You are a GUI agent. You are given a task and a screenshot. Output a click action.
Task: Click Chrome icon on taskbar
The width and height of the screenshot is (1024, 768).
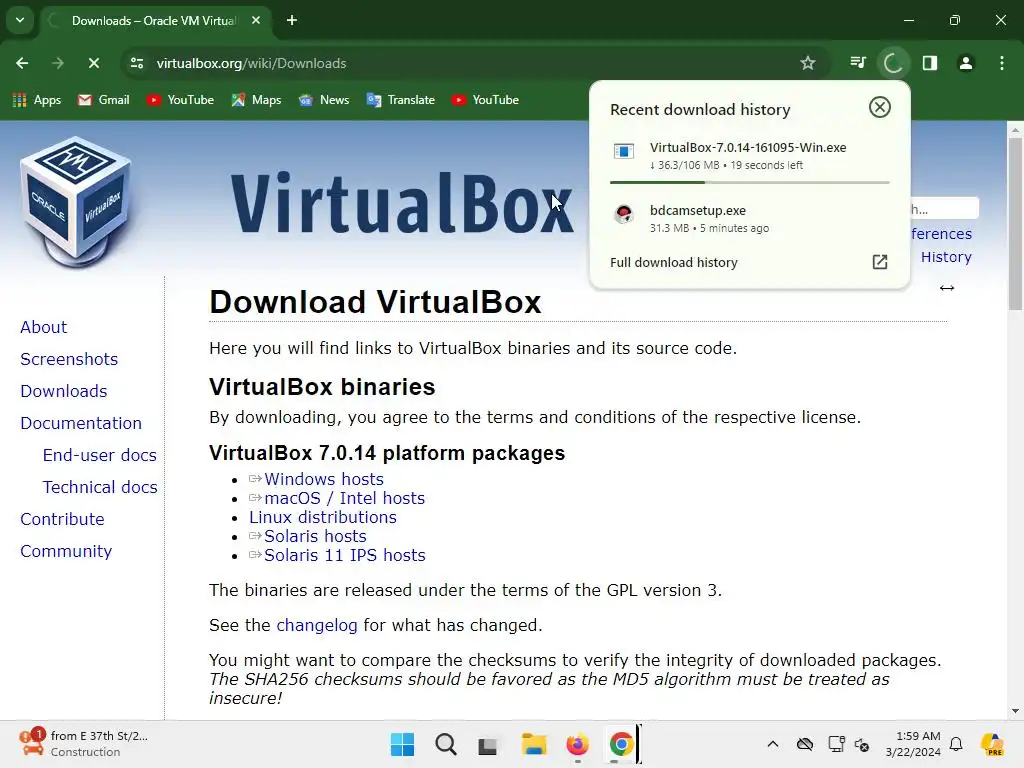tap(621, 744)
